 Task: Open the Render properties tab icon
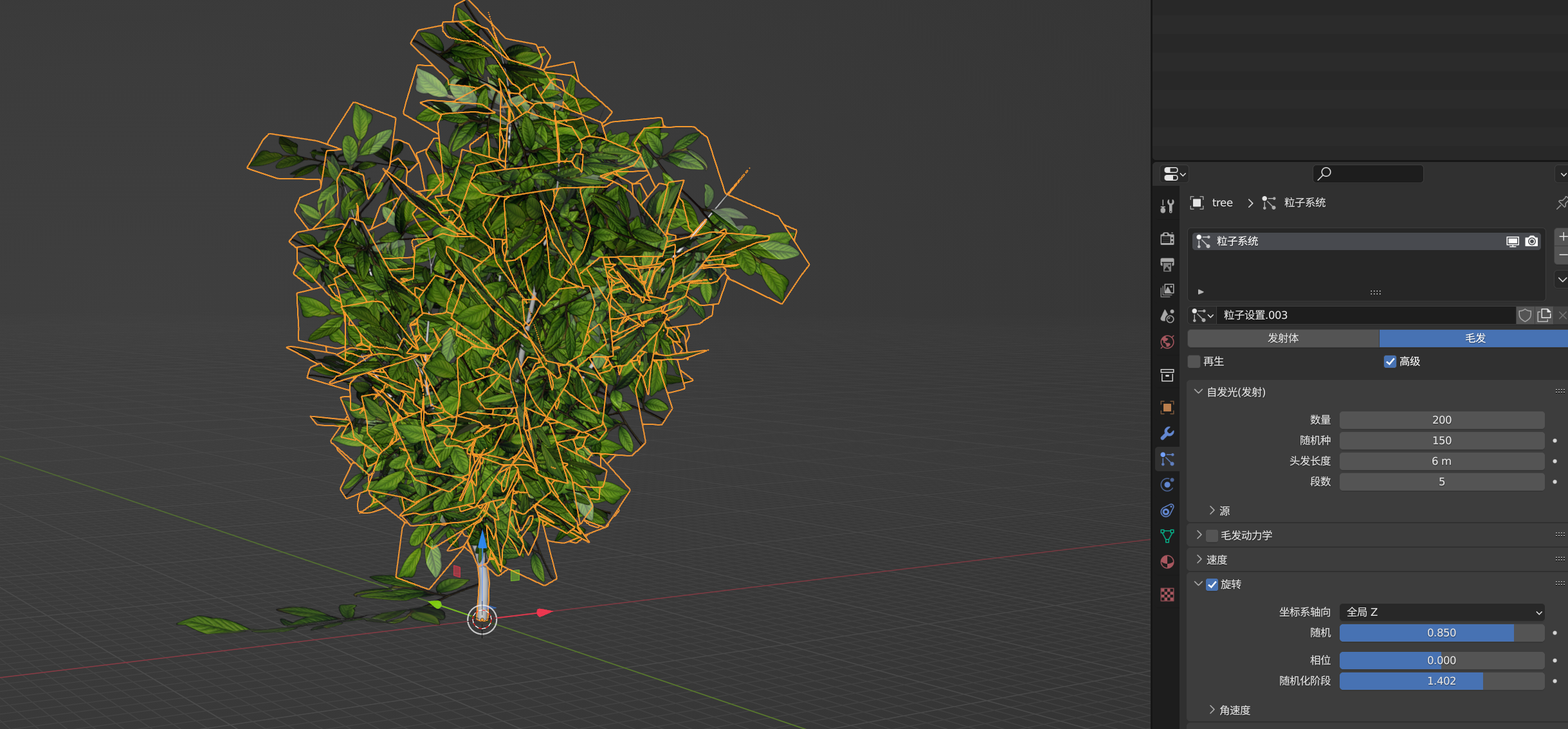pyautogui.click(x=1167, y=239)
